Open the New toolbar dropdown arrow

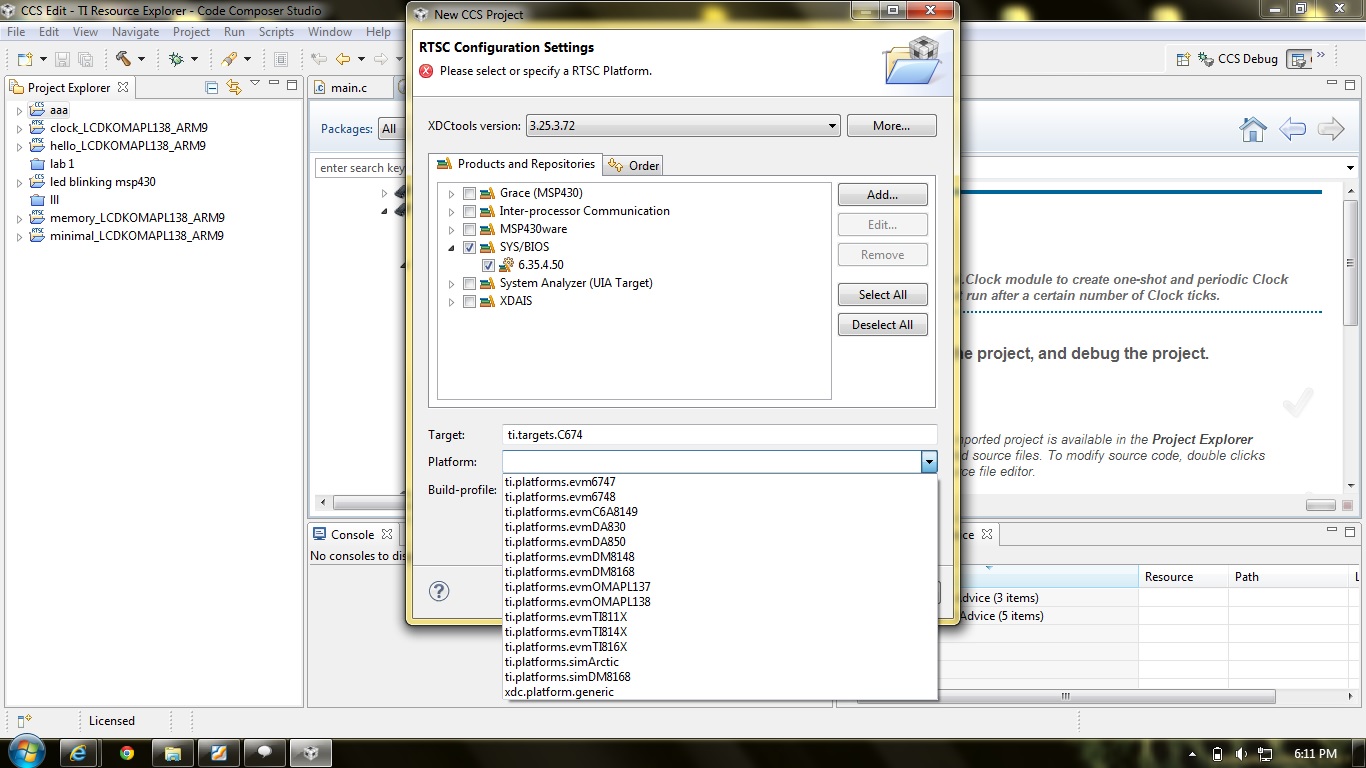(42, 59)
